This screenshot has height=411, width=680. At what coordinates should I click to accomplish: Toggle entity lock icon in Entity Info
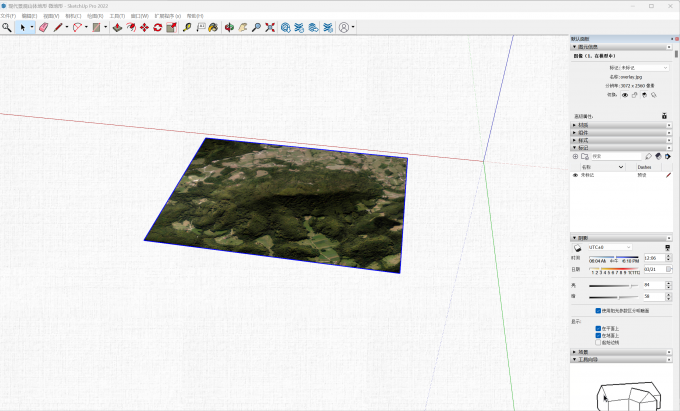click(634, 95)
